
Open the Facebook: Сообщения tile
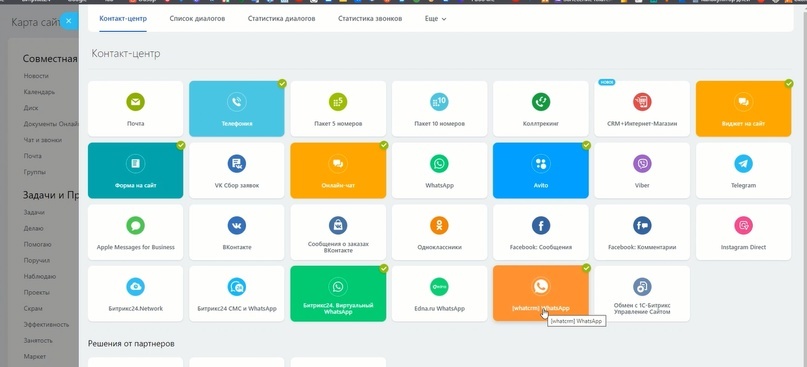click(x=540, y=232)
